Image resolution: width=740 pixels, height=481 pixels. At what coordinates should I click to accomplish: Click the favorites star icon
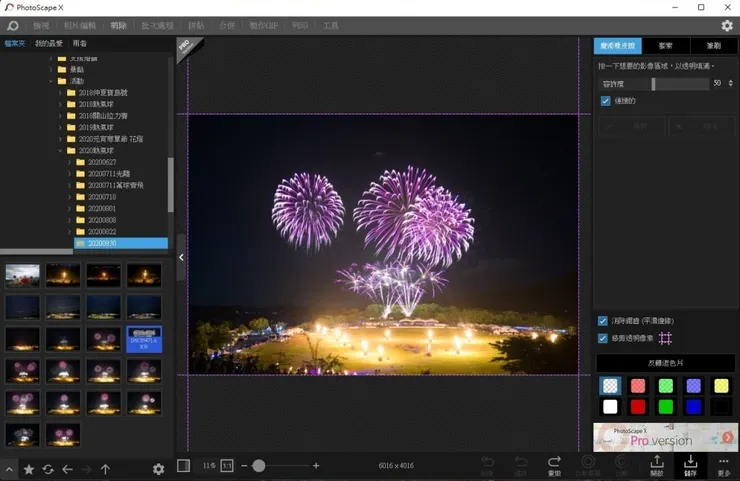[x=28, y=469]
